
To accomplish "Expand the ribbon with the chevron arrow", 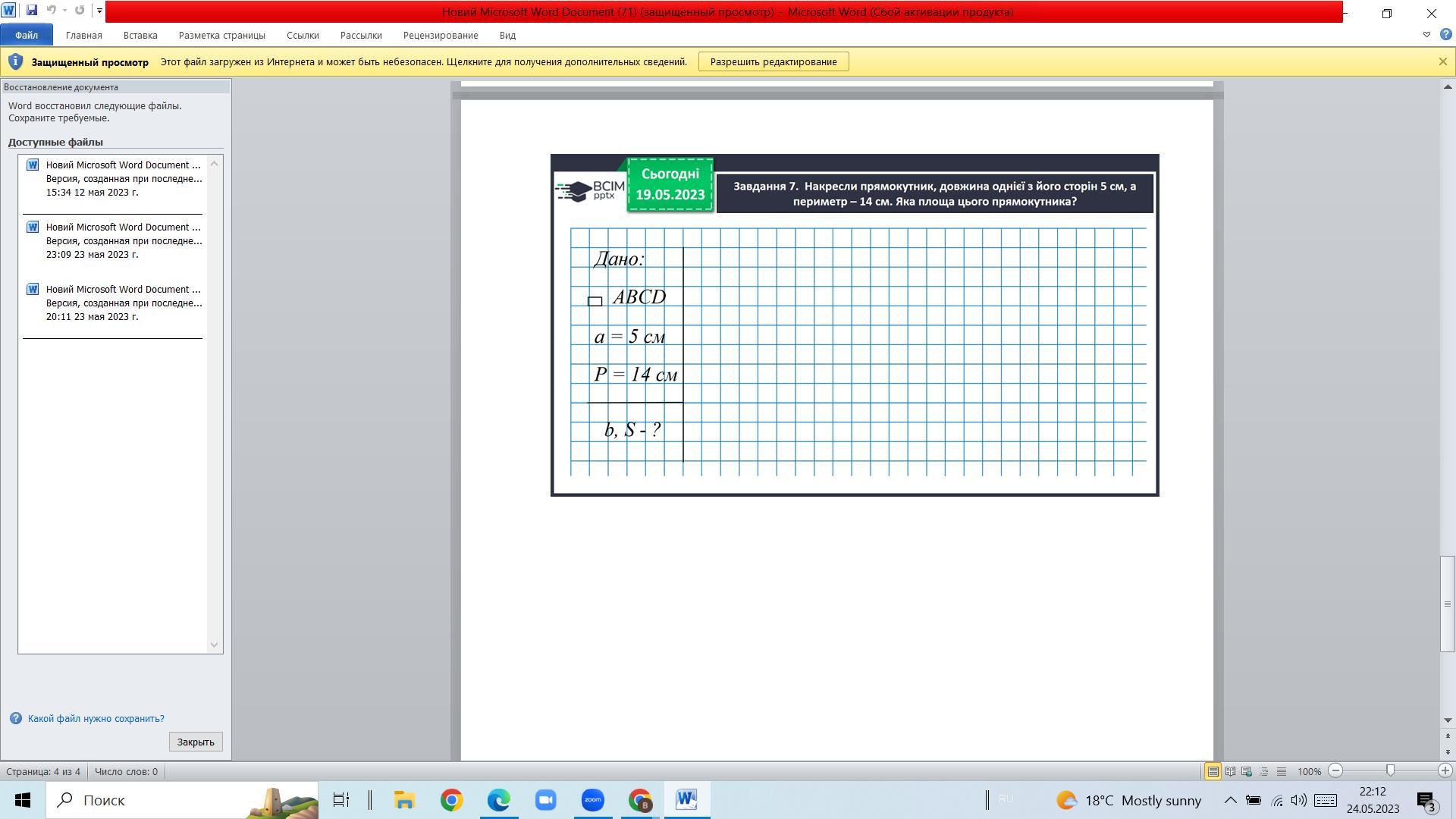I will pyautogui.click(x=1426, y=35).
